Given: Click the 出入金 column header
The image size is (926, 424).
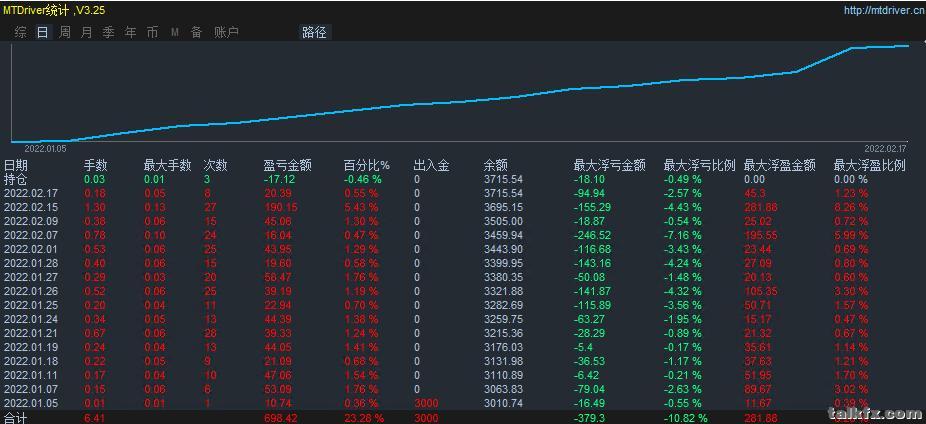Looking at the screenshot, I should 432,165.
